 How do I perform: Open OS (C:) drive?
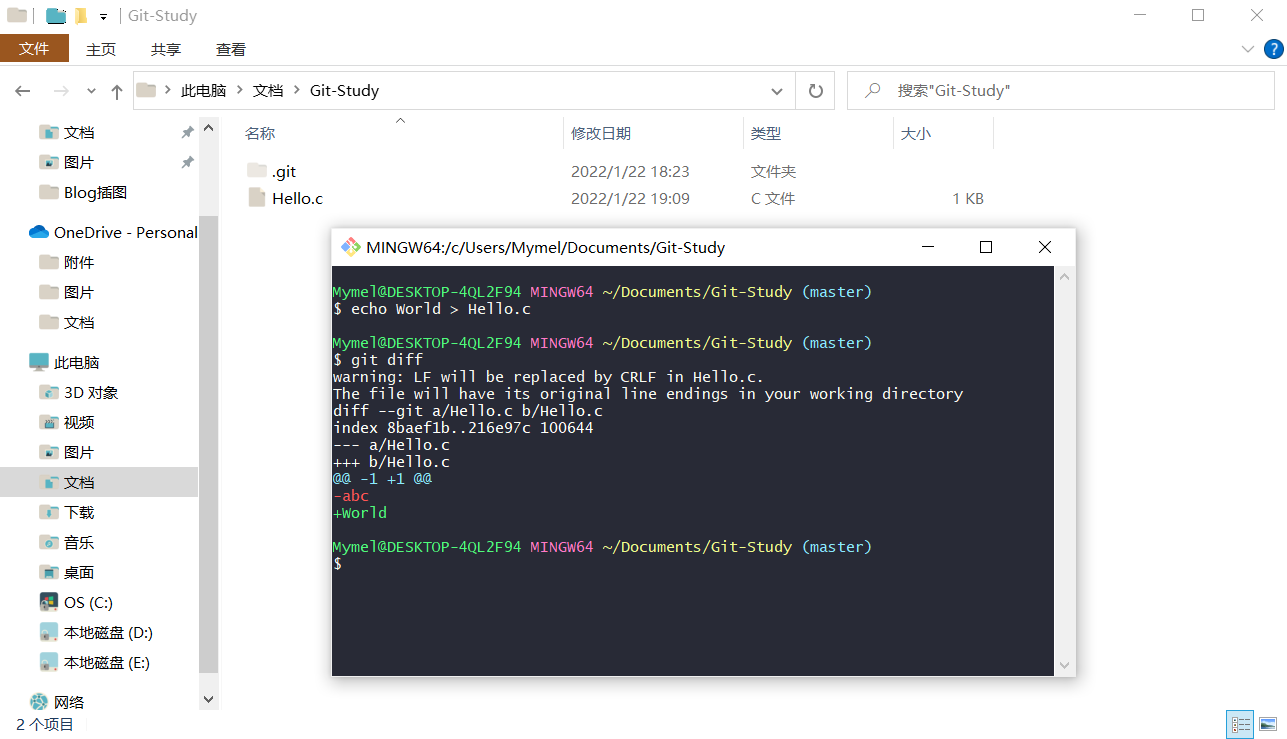point(88,602)
